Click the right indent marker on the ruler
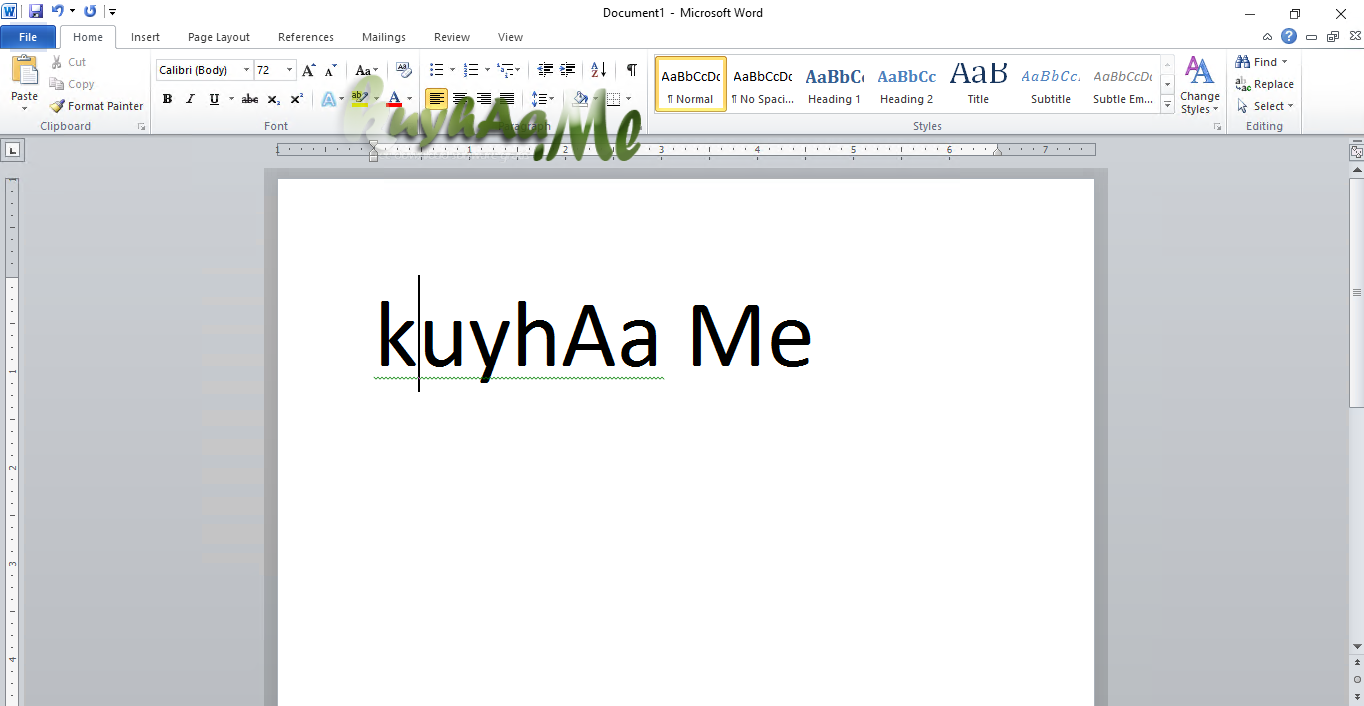The height and width of the screenshot is (706, 1364). 997,152
